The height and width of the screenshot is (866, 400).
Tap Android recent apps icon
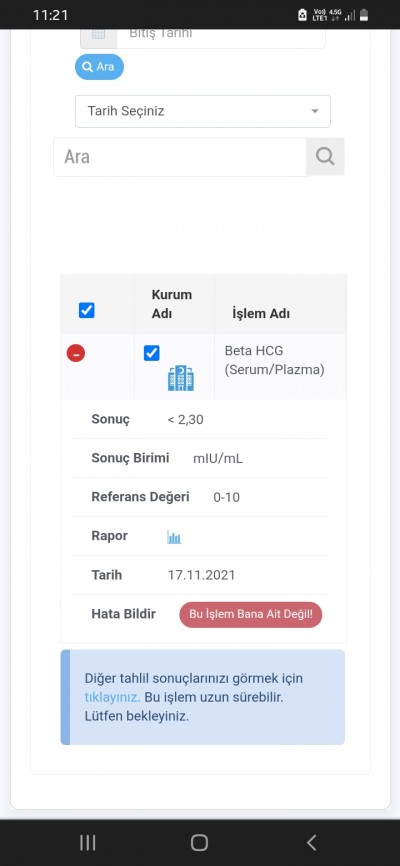(x=87, y=842)
